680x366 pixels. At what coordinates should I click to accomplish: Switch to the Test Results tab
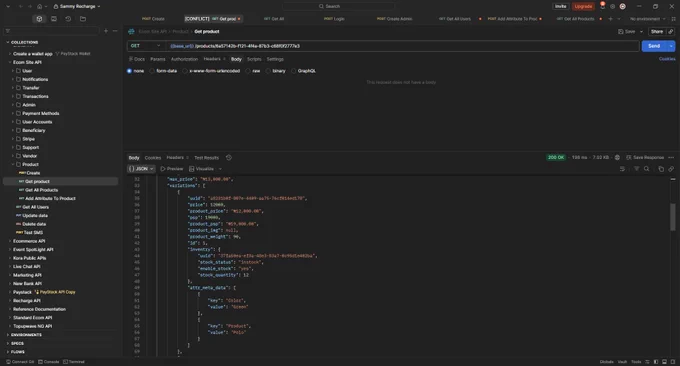[x=206, y=157]
